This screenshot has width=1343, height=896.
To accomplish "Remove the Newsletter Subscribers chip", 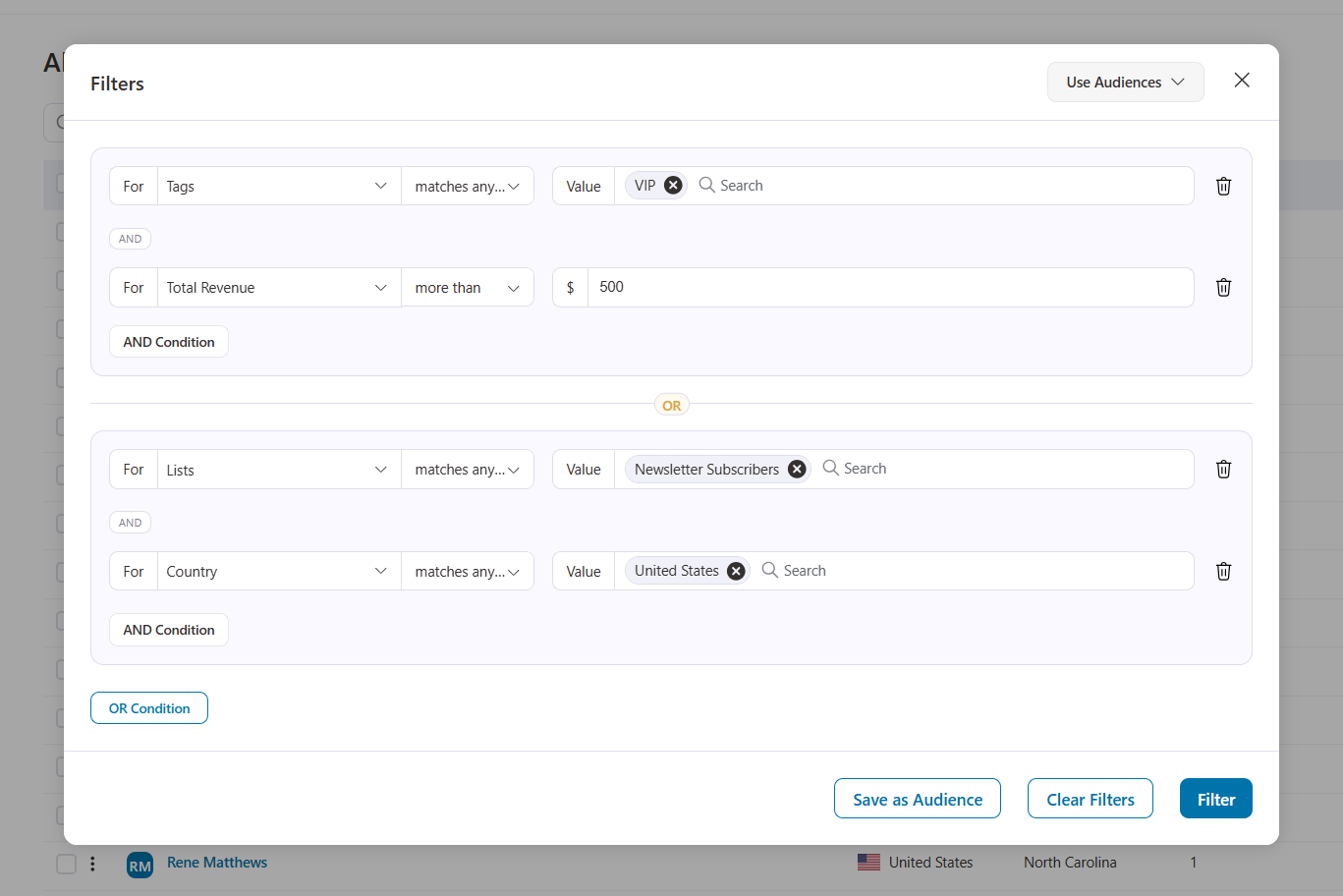I will [797, 469].
